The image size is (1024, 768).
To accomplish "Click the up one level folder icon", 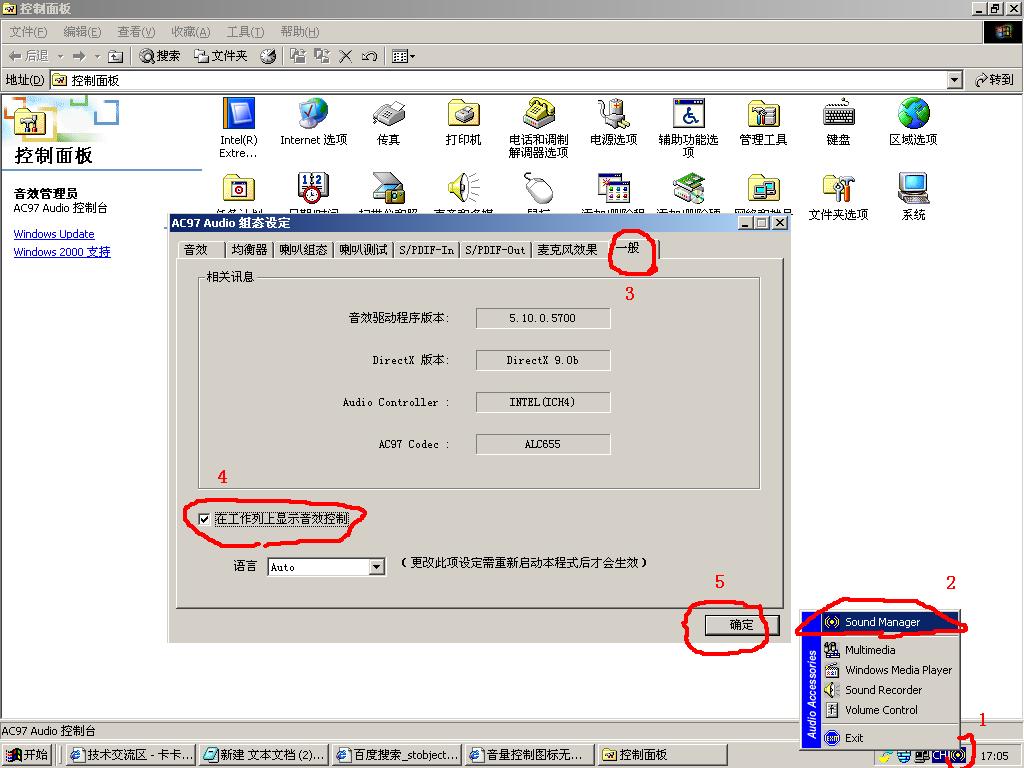I will [x=116, y=56].
